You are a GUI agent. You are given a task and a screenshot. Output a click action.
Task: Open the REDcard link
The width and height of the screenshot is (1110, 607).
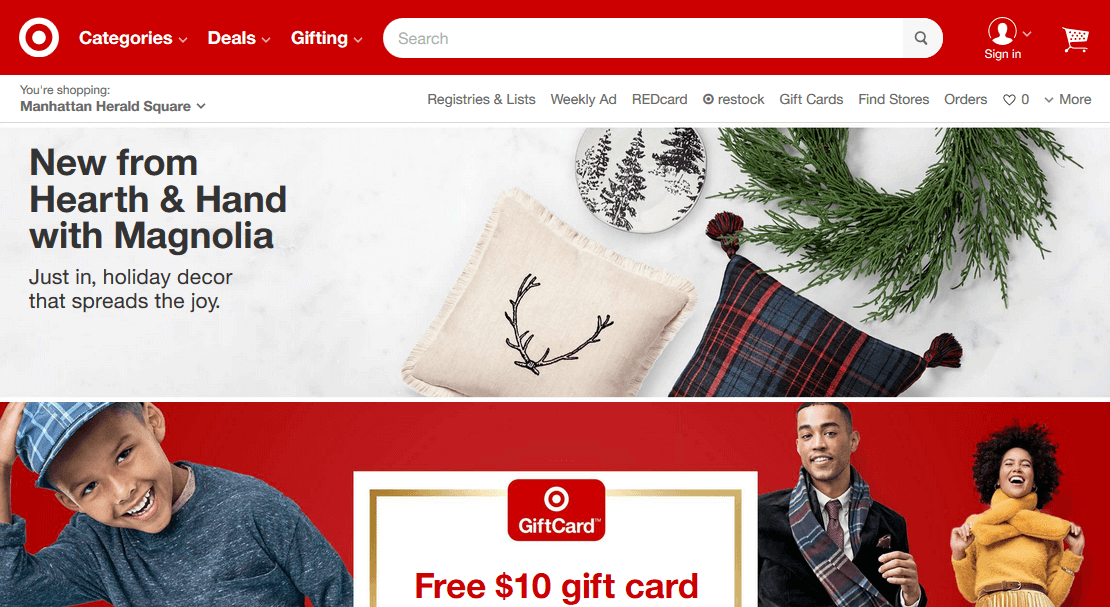660,99
